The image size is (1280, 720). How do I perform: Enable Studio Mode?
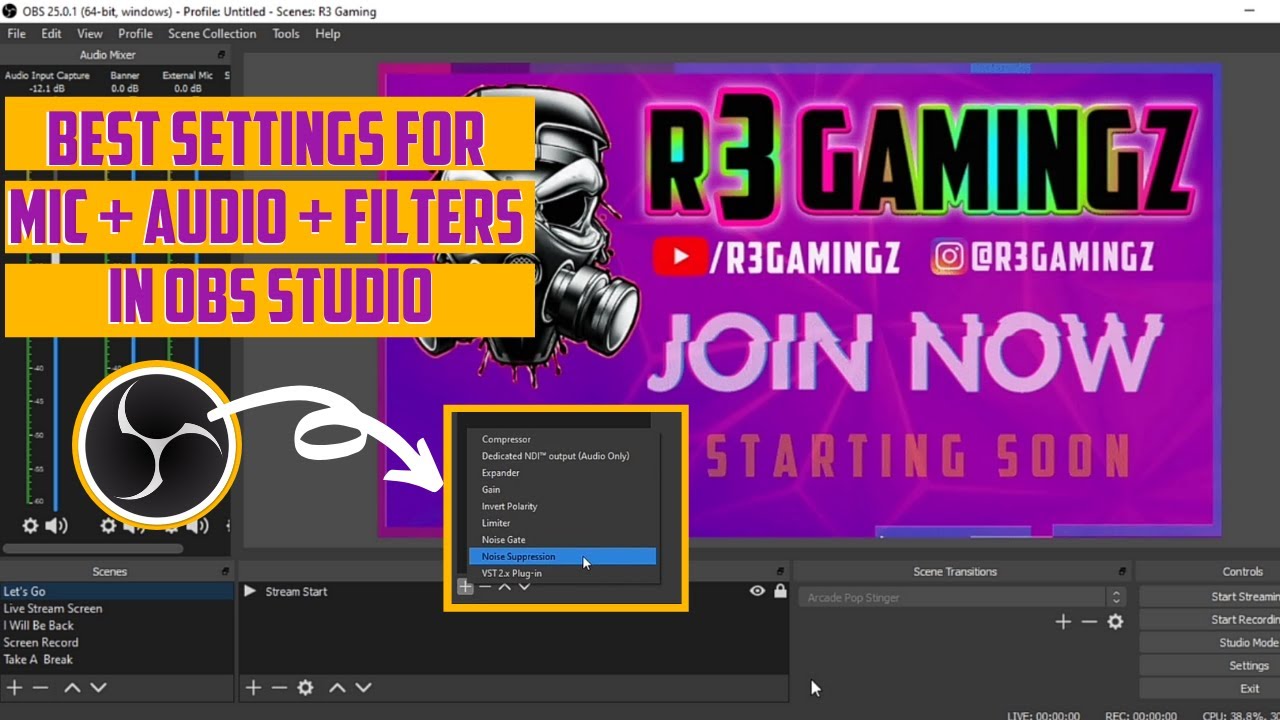(x=1210, y=642)
